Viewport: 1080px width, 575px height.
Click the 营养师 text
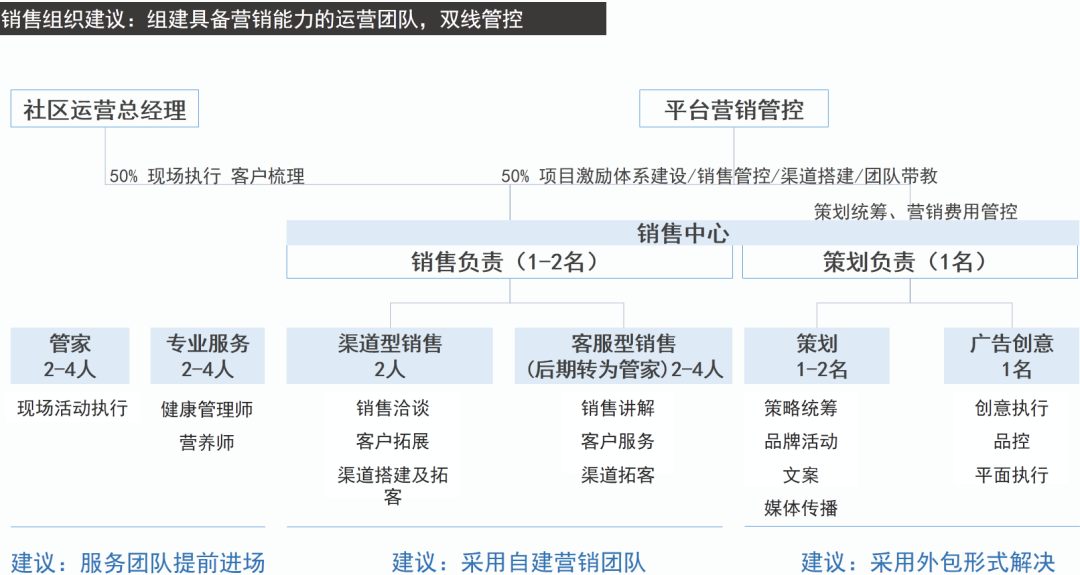click(x=207, y=442)
